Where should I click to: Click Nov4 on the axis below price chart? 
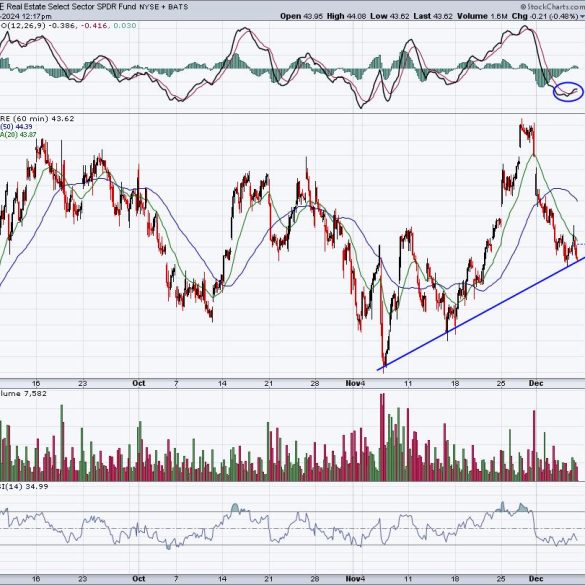(355, 383)
